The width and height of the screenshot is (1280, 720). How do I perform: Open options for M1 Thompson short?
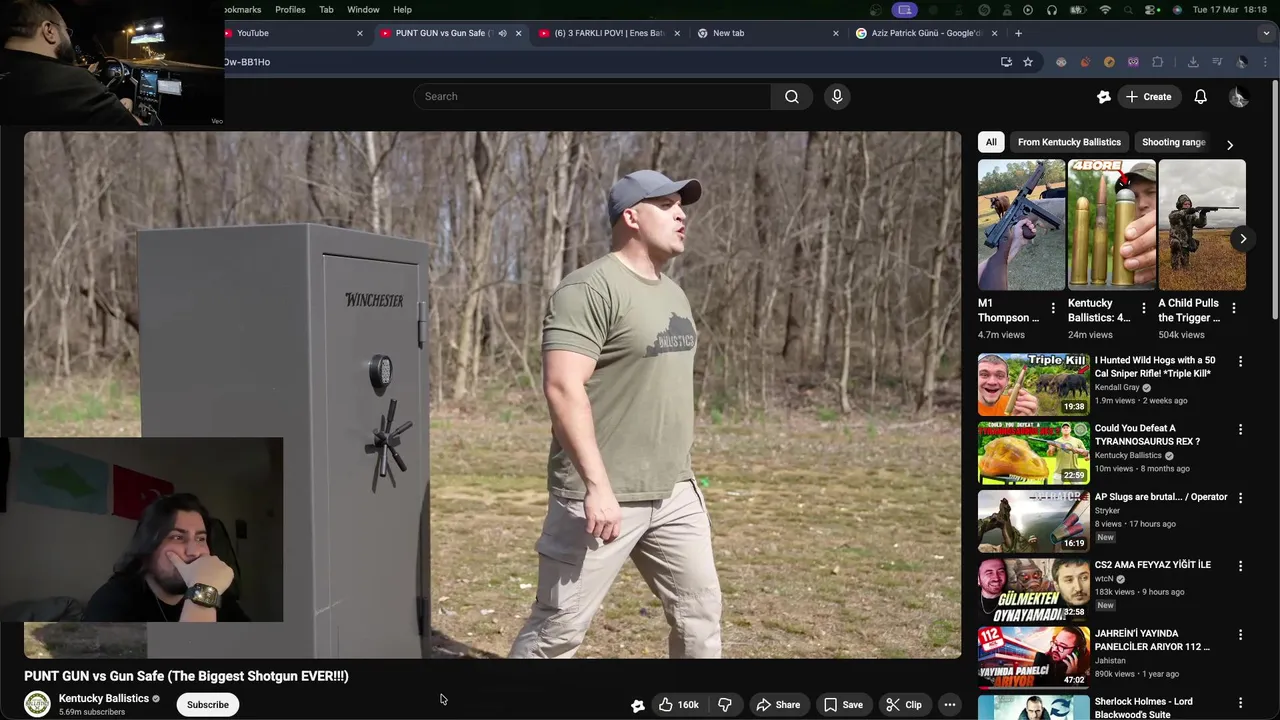click(1052, 308)
